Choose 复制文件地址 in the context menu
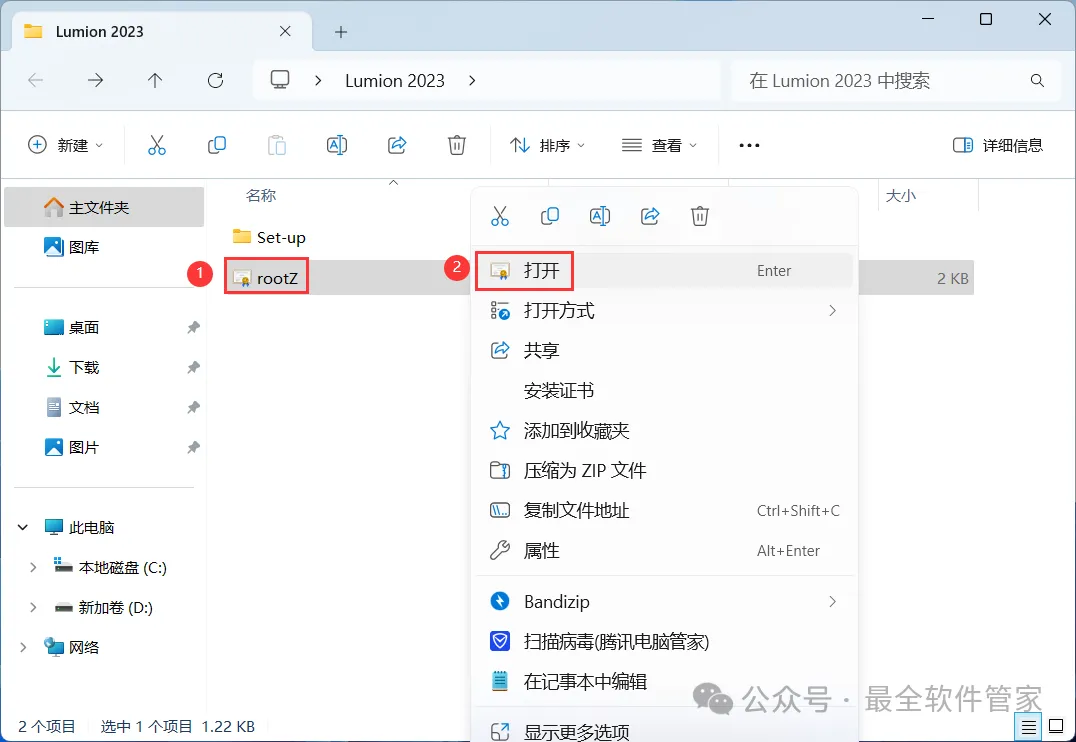Viewport: 1076px width, 742px height. click(x=664, y=510)
